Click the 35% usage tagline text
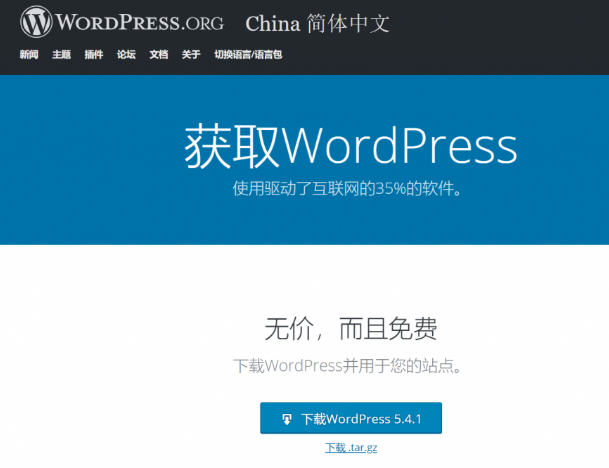The height and width of the screenshot is (468, 609). point(349,188)
